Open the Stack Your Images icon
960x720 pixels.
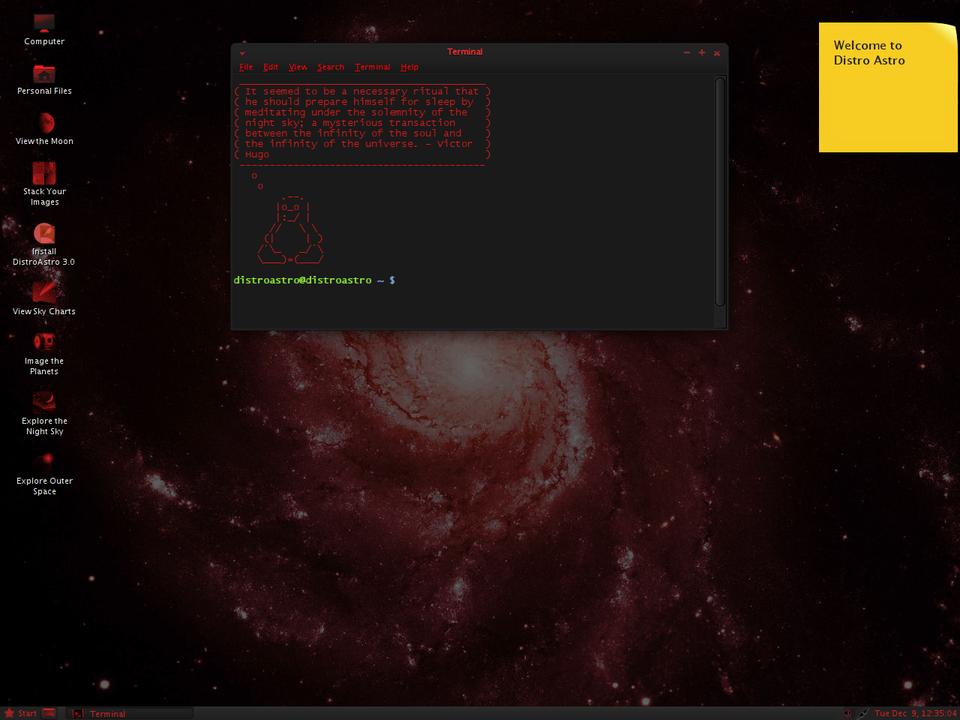pyautogui.click(x=44, y=173)
